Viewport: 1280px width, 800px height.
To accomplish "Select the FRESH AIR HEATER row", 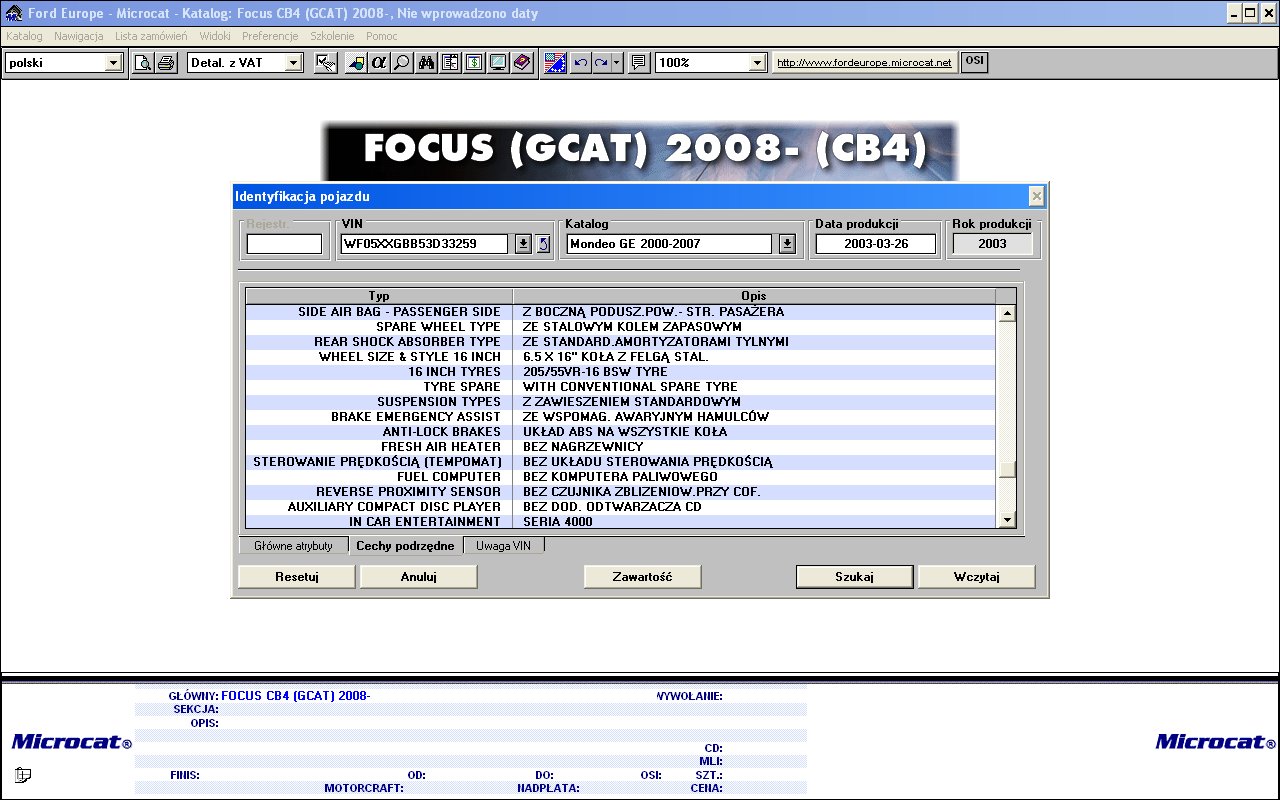I will (x=621, y=447).
